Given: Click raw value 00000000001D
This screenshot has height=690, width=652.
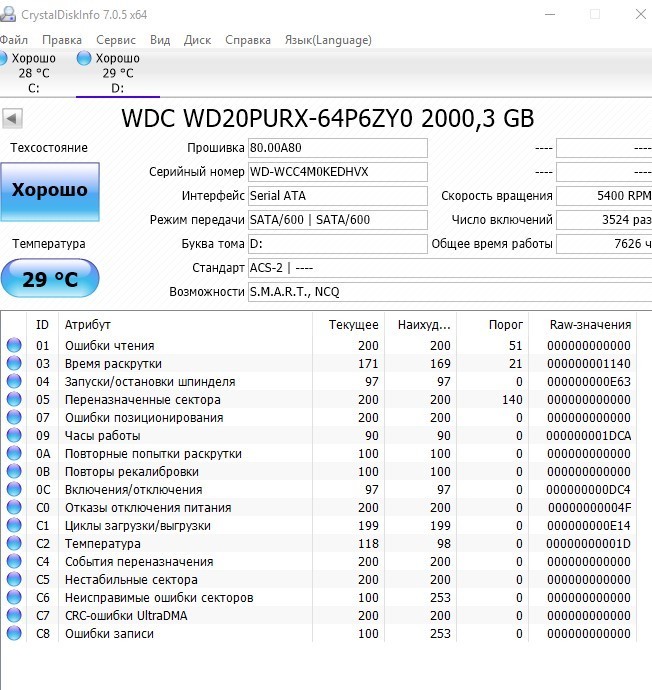Looking at the screenshot, I should coord(588,544).
